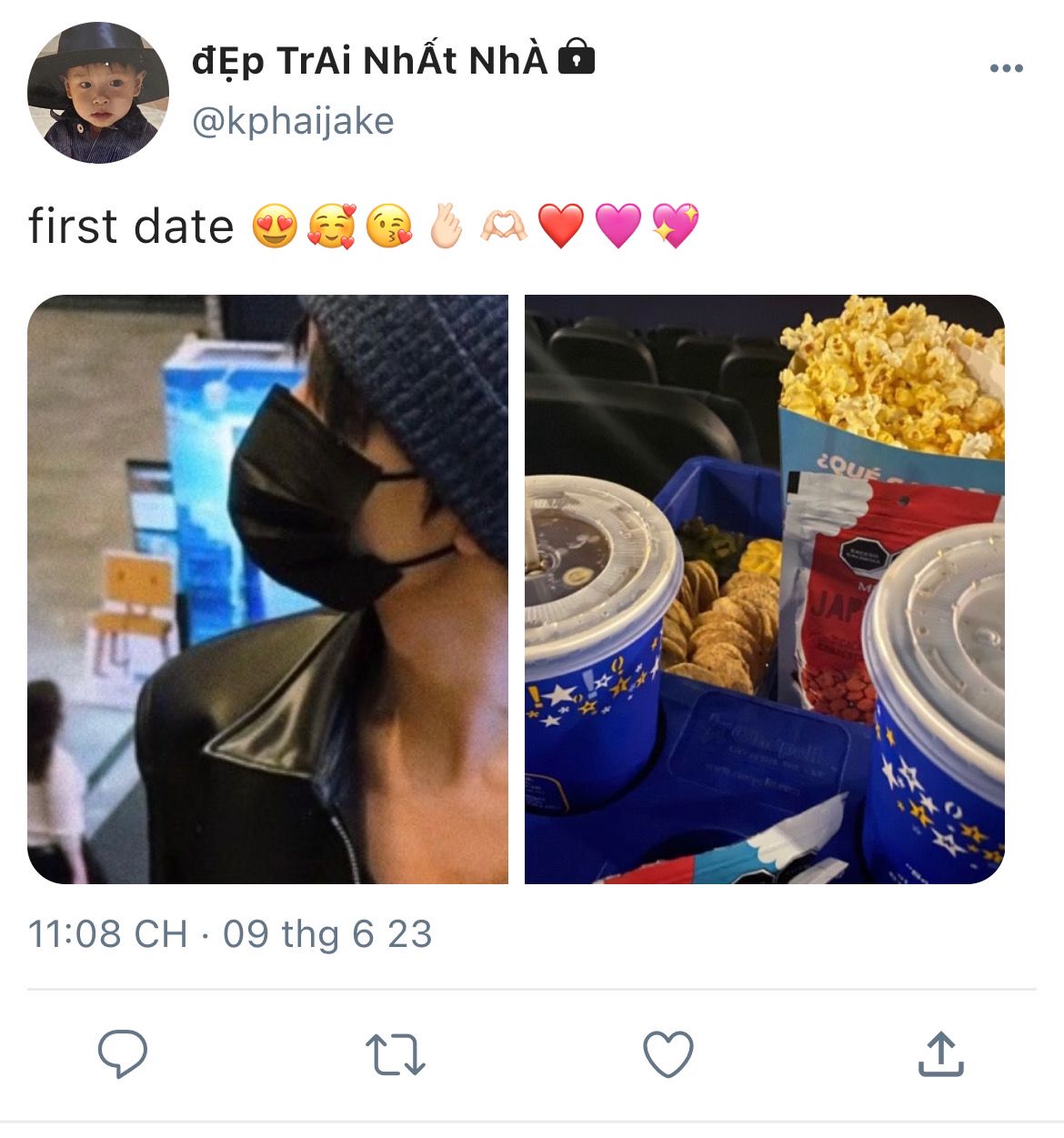Viewport: 1064px width, 1138px height.
Task: Click the sparkling heart emoji
Action: point(676,227)
